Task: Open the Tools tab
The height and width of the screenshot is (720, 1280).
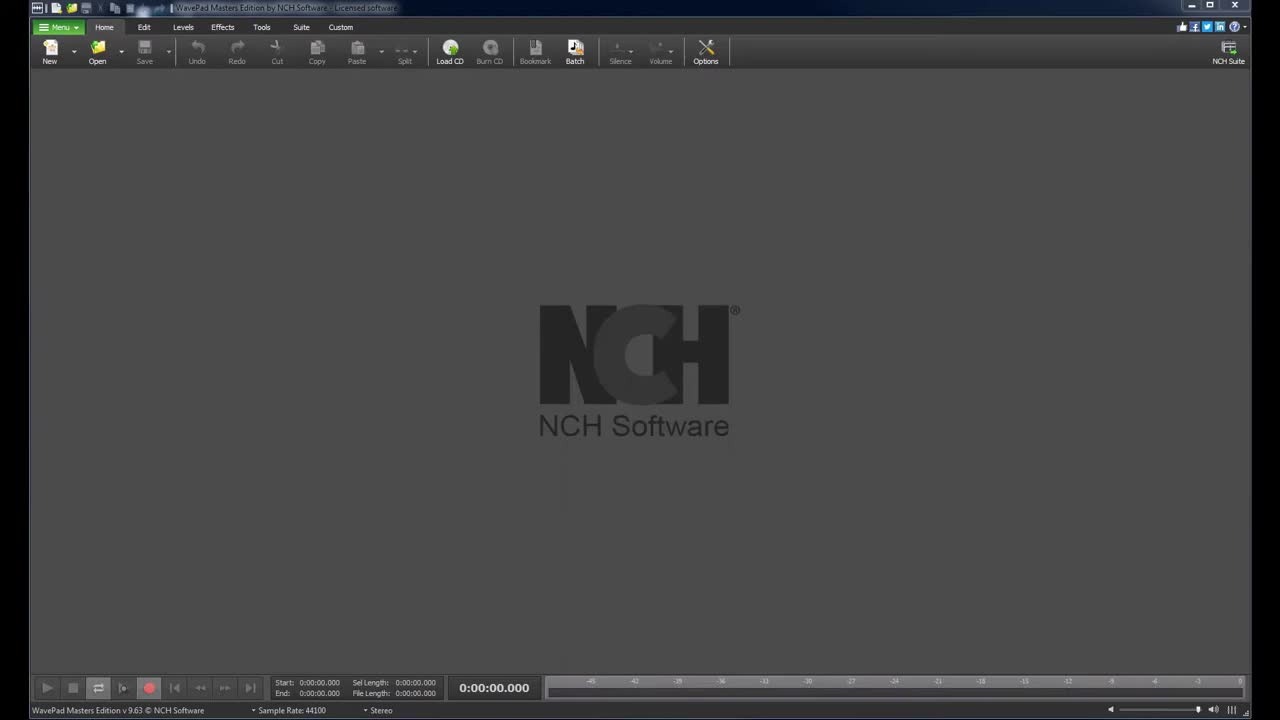Action: click(262, 27)
